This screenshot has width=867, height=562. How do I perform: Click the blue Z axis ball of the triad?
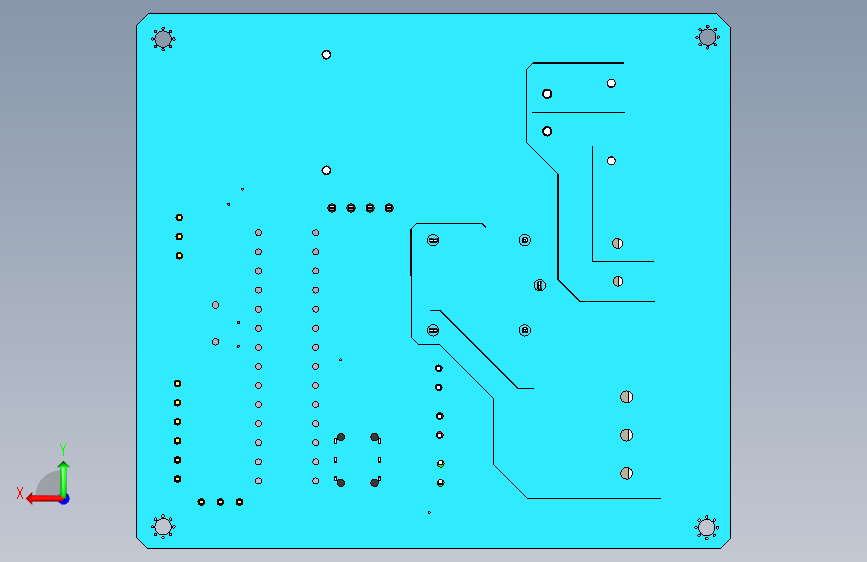pos(65,499)
